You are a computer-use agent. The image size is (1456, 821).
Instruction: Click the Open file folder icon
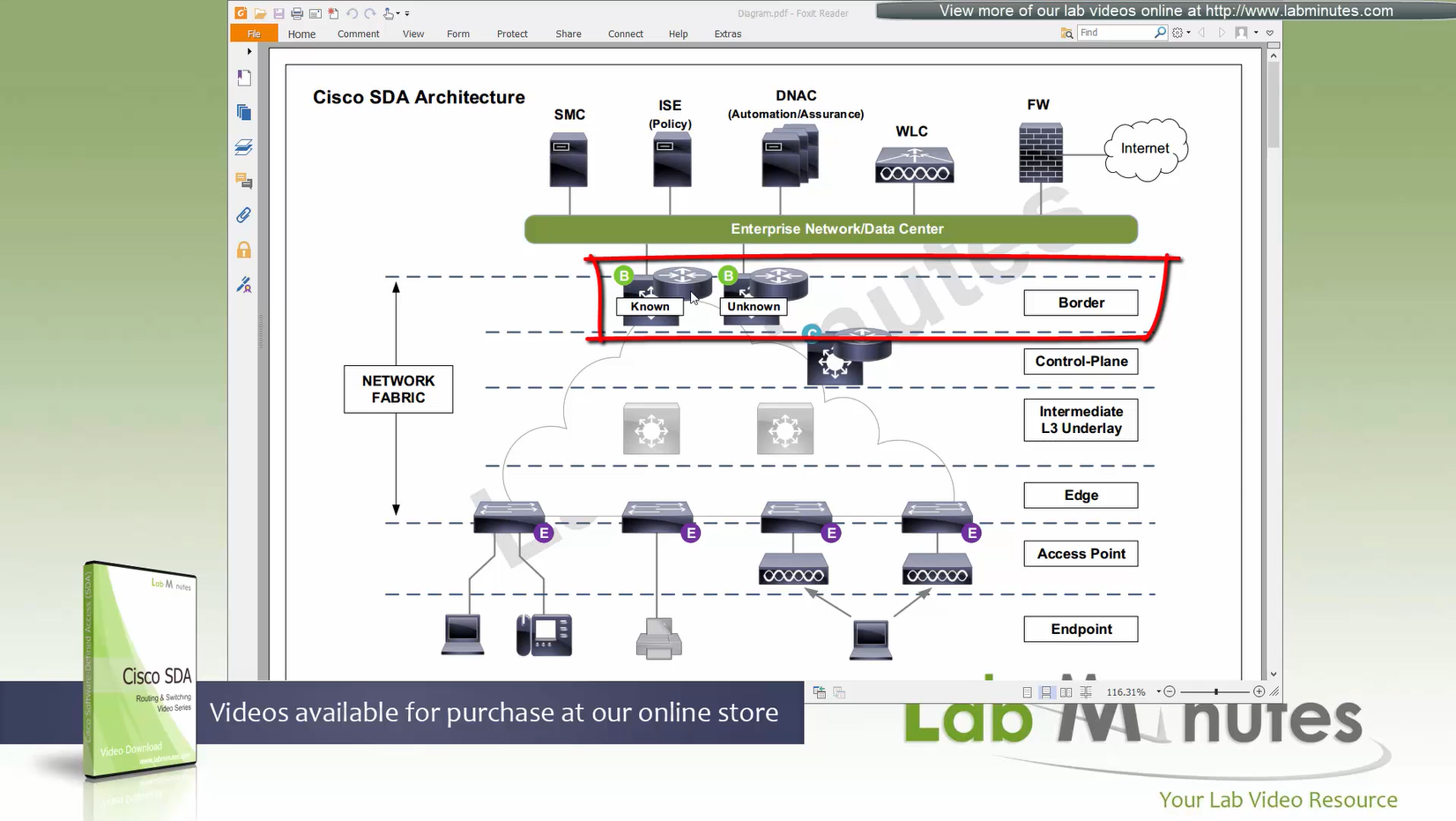[x=260, y=13]
